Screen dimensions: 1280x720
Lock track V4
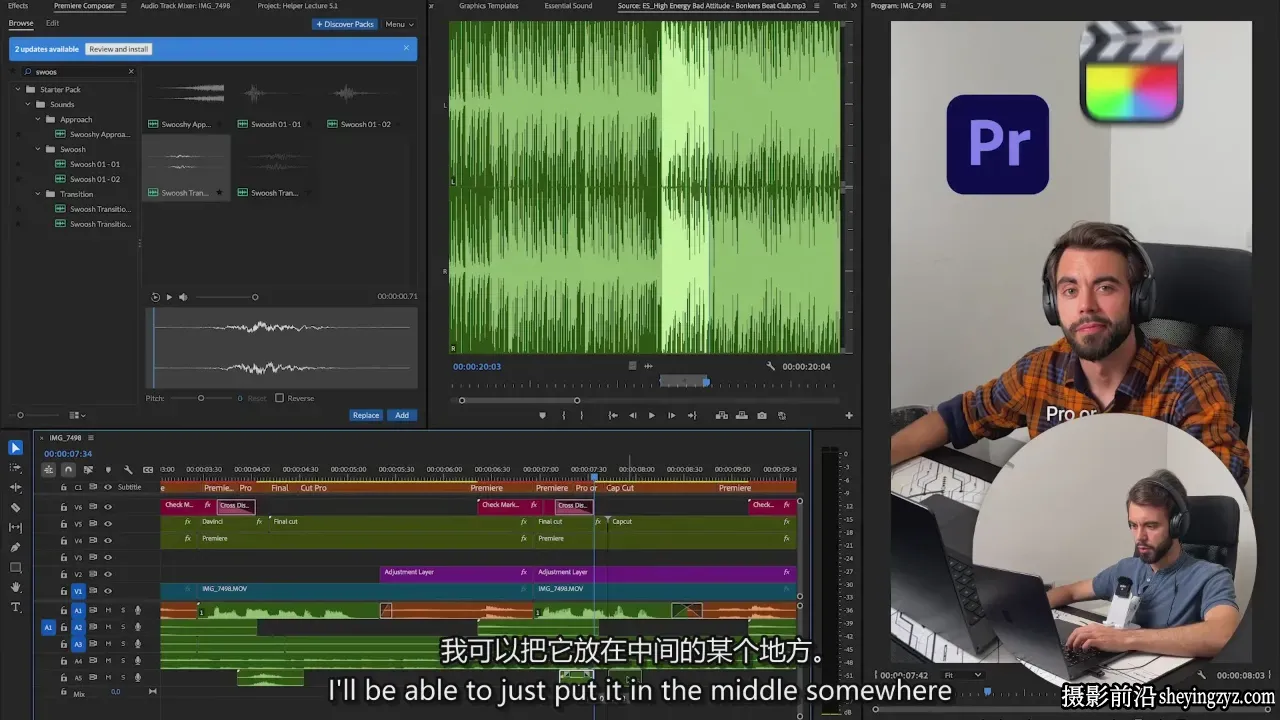[x=64, y=541]
